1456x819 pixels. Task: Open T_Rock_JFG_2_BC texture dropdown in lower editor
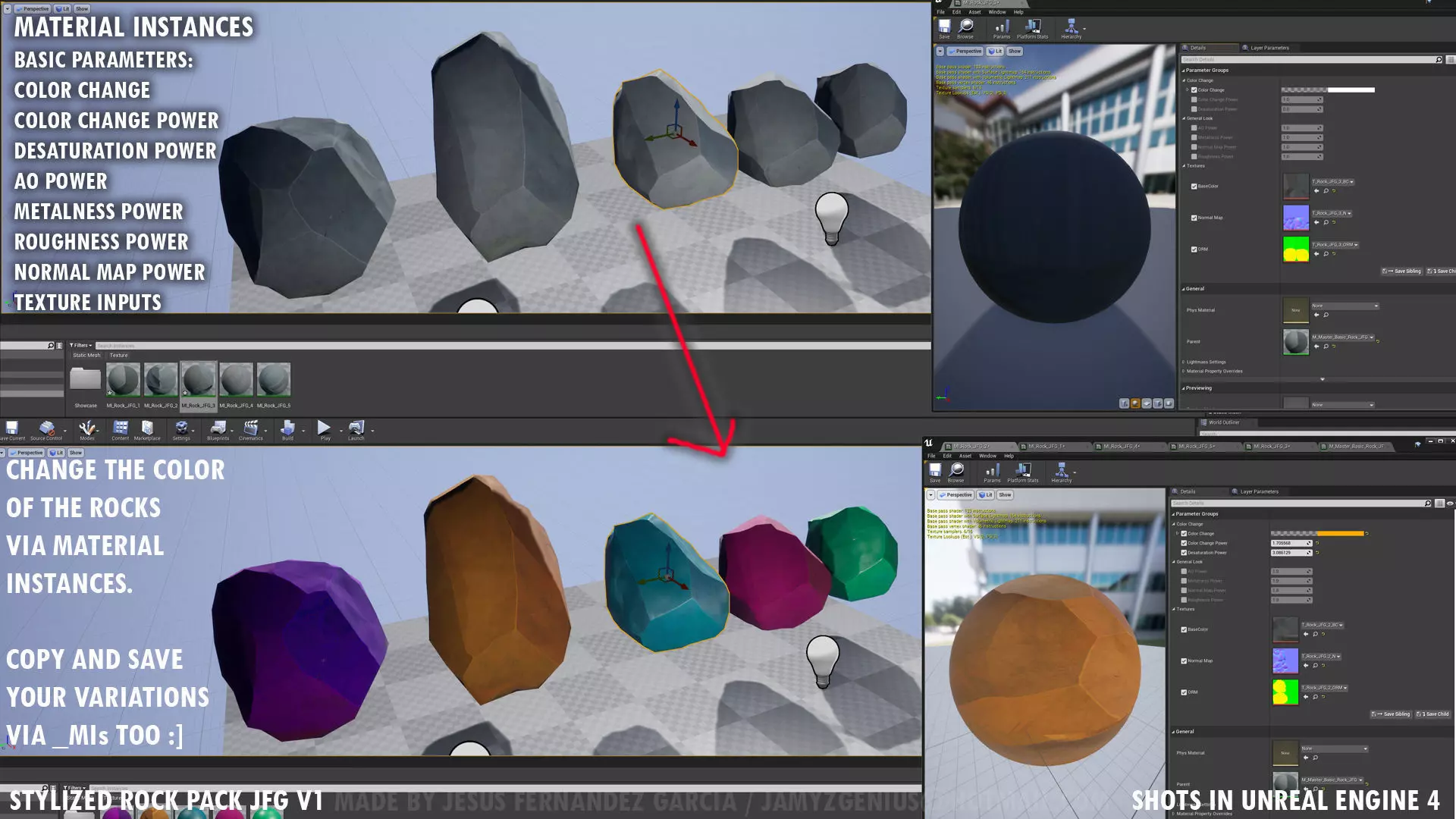tap(1323, 626)
